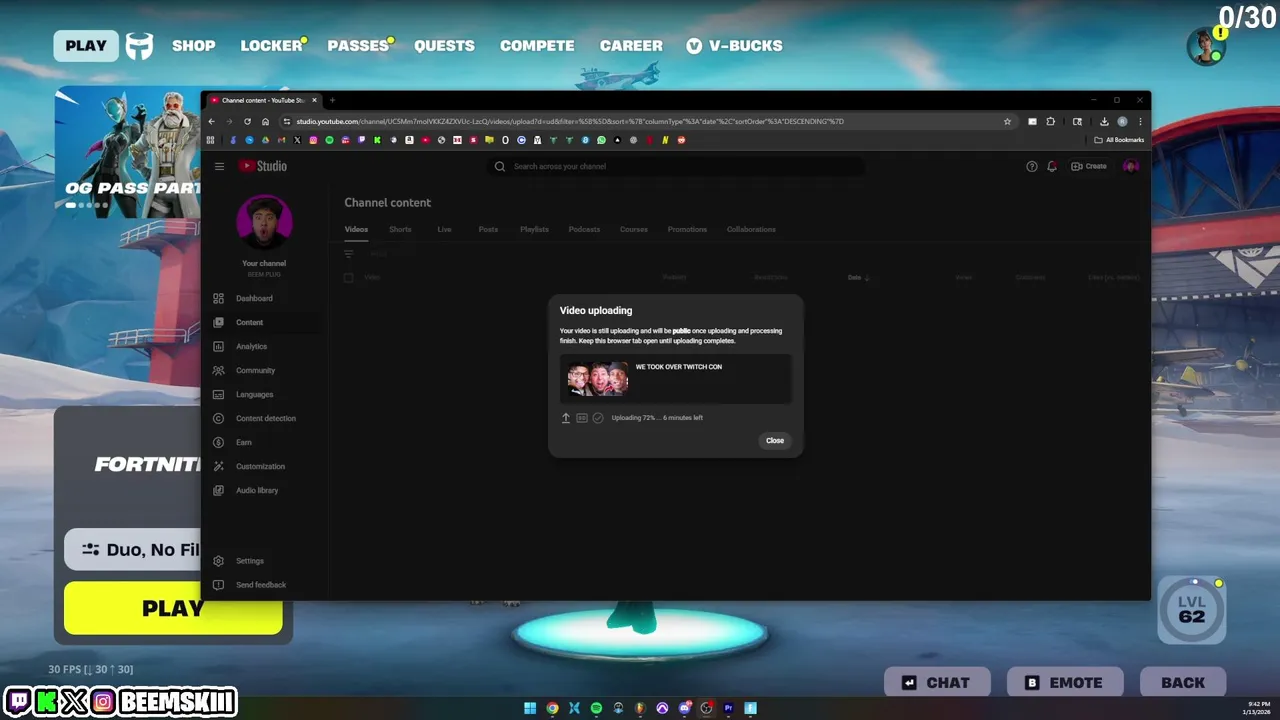Switch to the Live tab
Screen dimensions: 1280x720
click(x=444, y=229)
